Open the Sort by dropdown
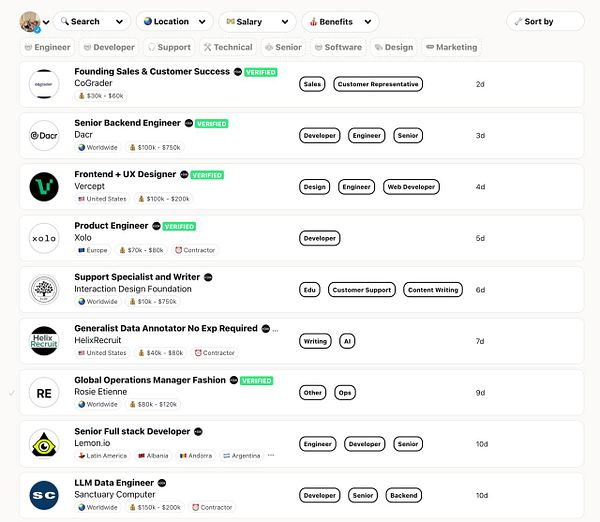 click(x=545, y=22)
